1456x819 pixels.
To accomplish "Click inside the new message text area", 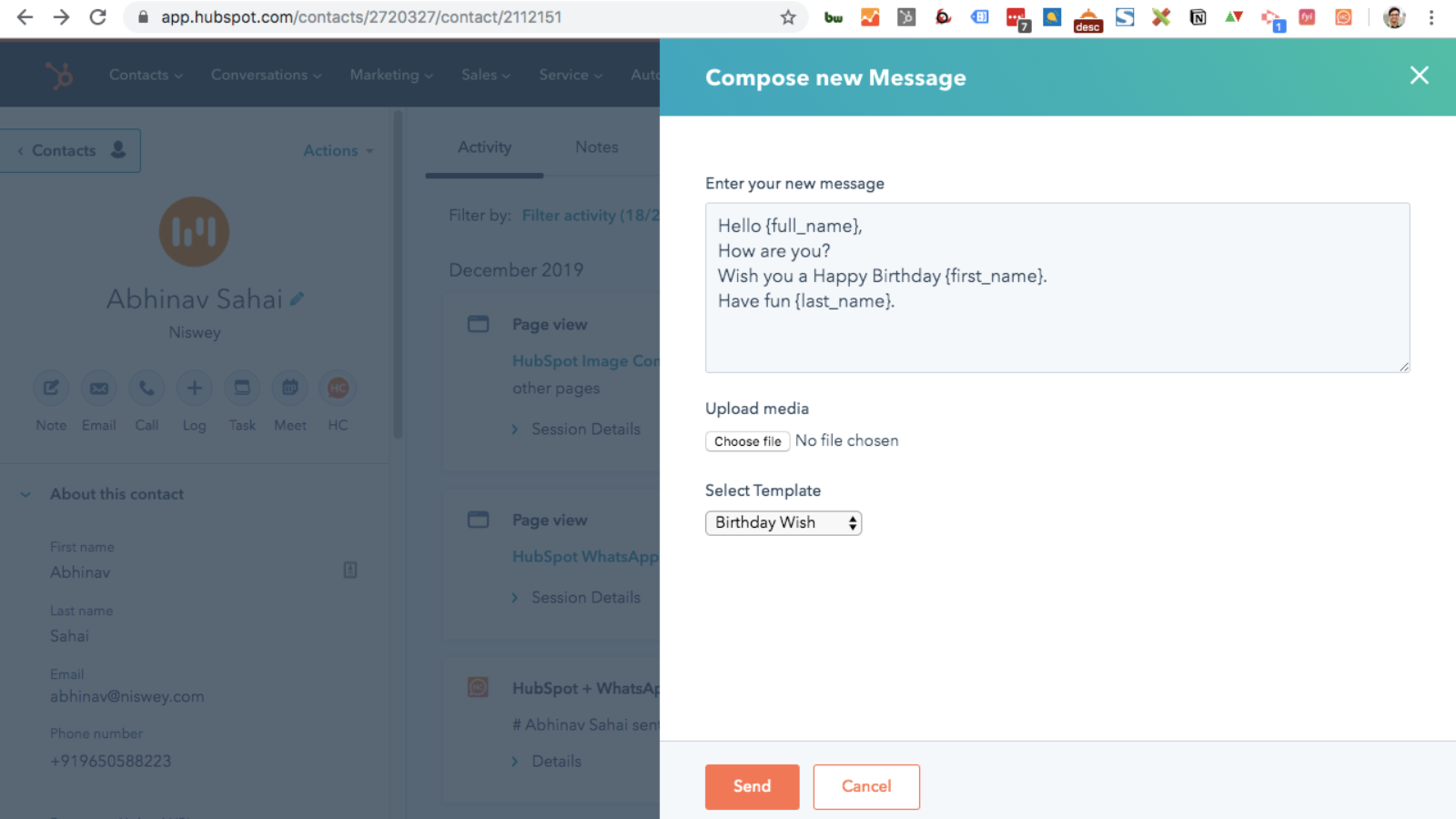I will point(1056,287).
